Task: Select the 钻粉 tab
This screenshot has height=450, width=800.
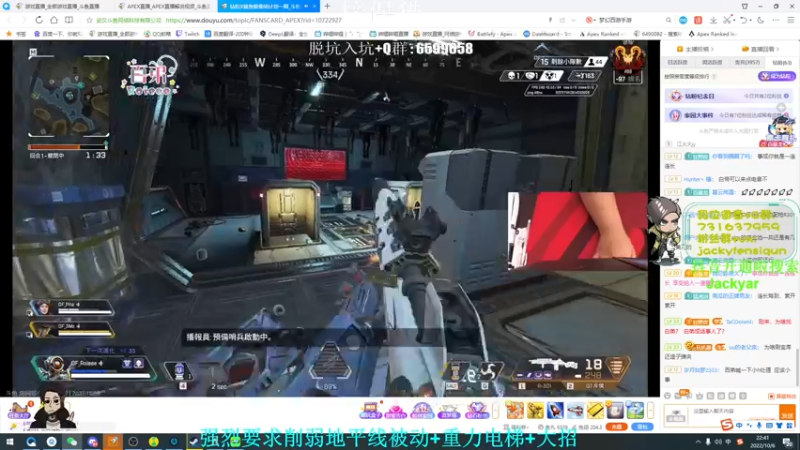Action: coord(782,63)
